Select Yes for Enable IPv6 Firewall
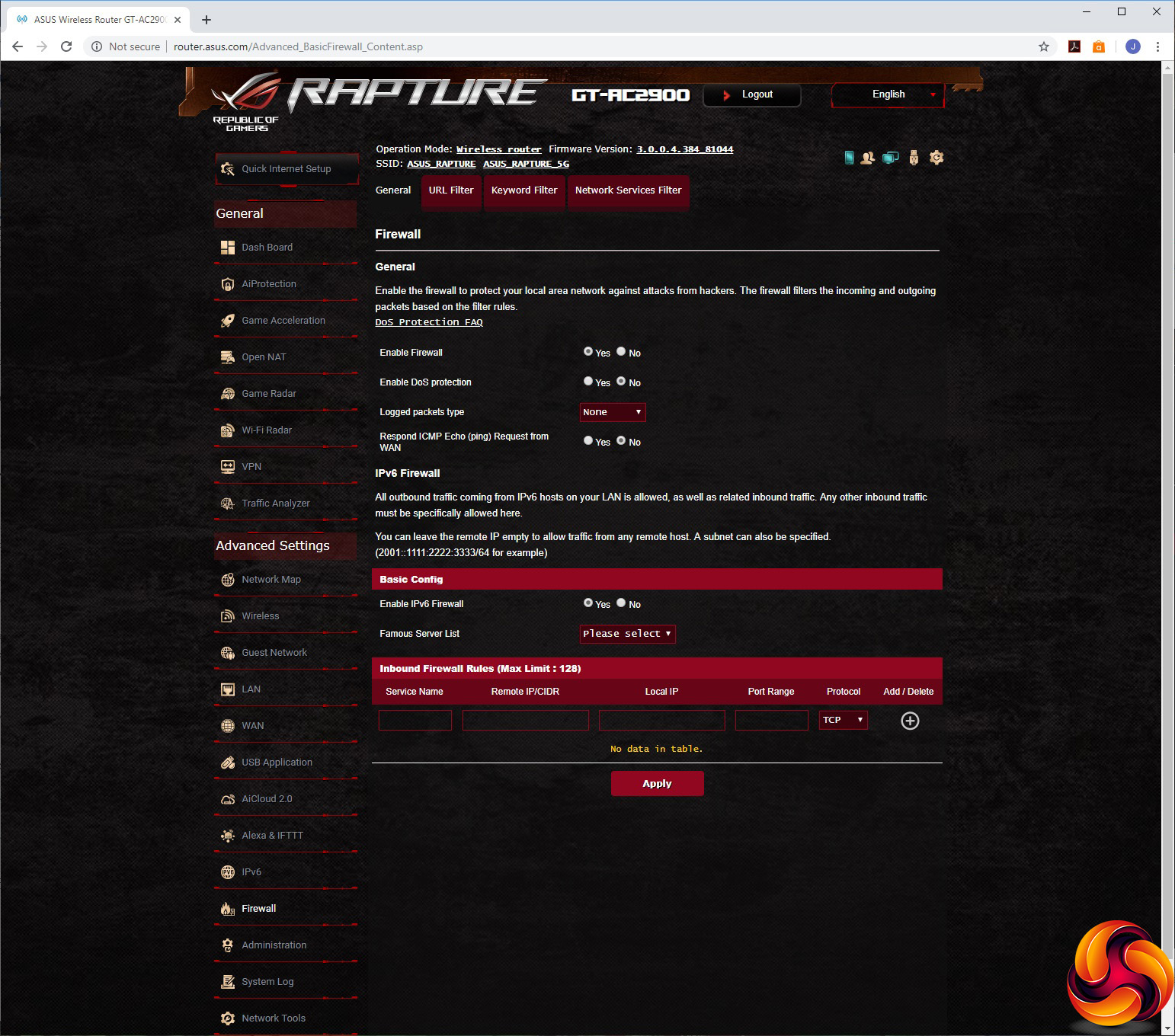The height and width of the screenshot is (1036, 1175). pyautogui.click(x=588, y=603)
